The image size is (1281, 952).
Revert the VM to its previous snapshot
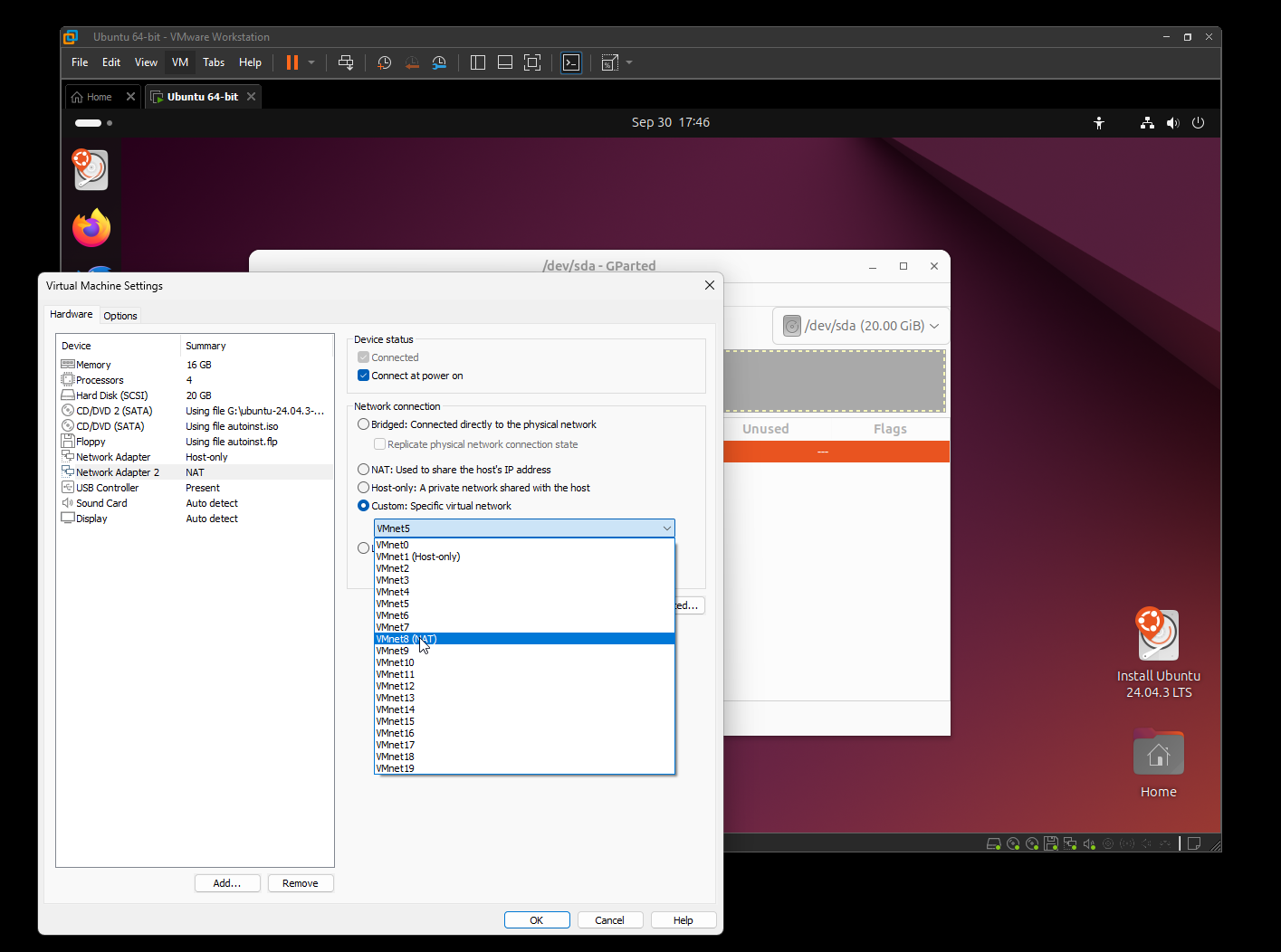pyautogui.click(x=412, y=62)
